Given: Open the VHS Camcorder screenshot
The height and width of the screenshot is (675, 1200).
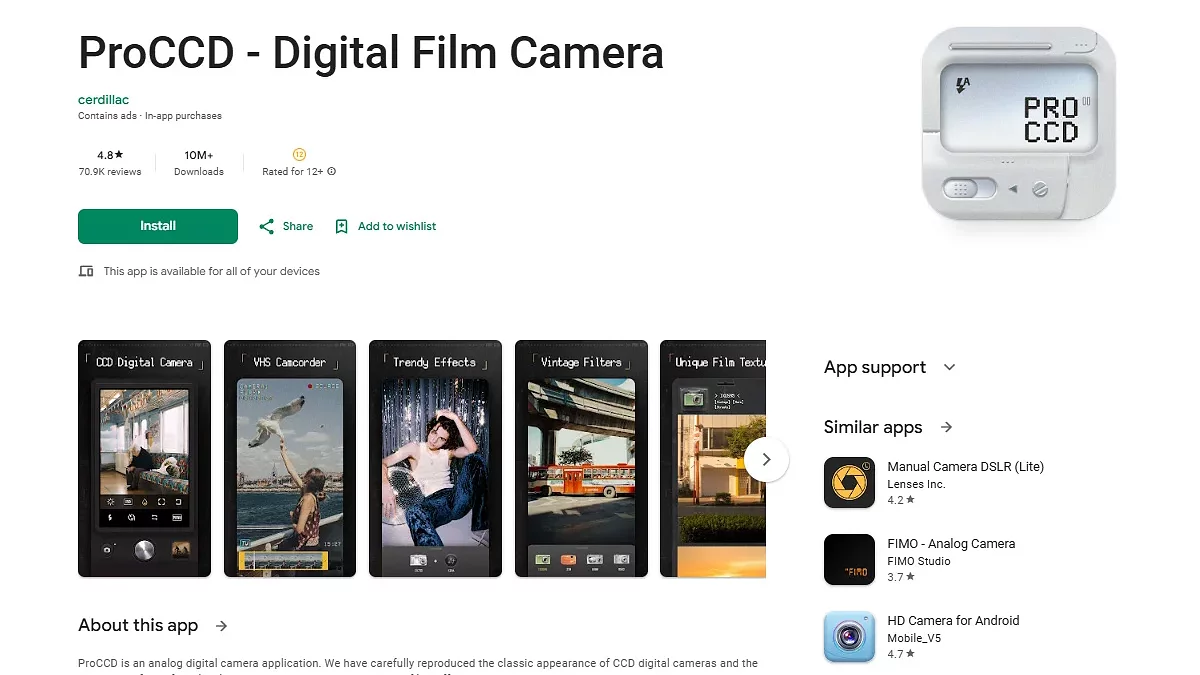Looking at the screenshot, I should coord(290,459).
